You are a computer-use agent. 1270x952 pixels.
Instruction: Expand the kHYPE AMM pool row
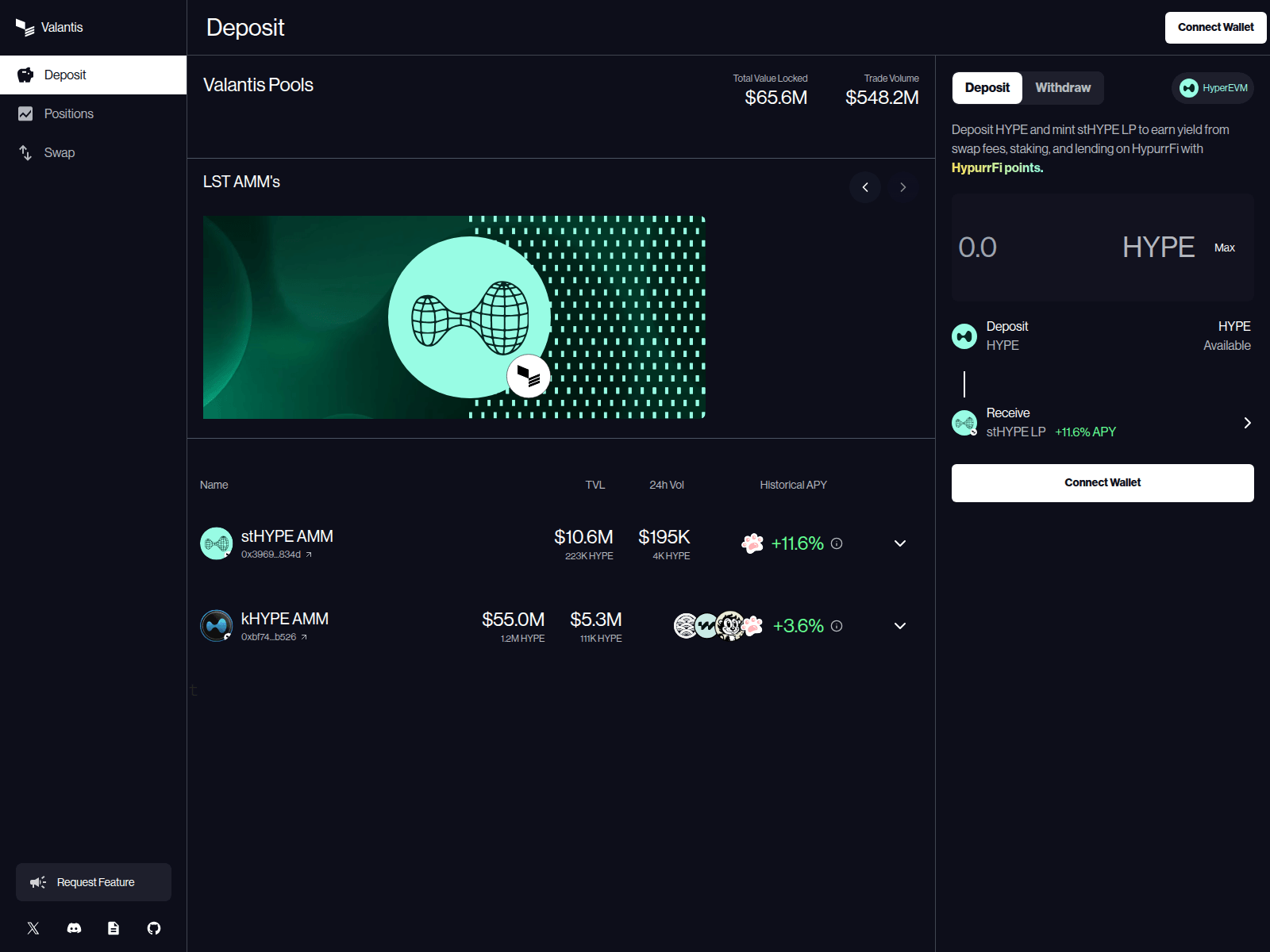pos(900,626)
